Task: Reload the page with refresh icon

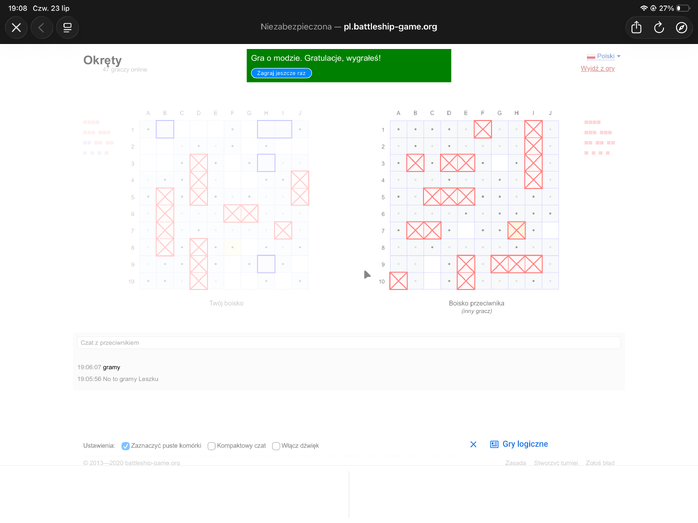Action: (659, 28)
